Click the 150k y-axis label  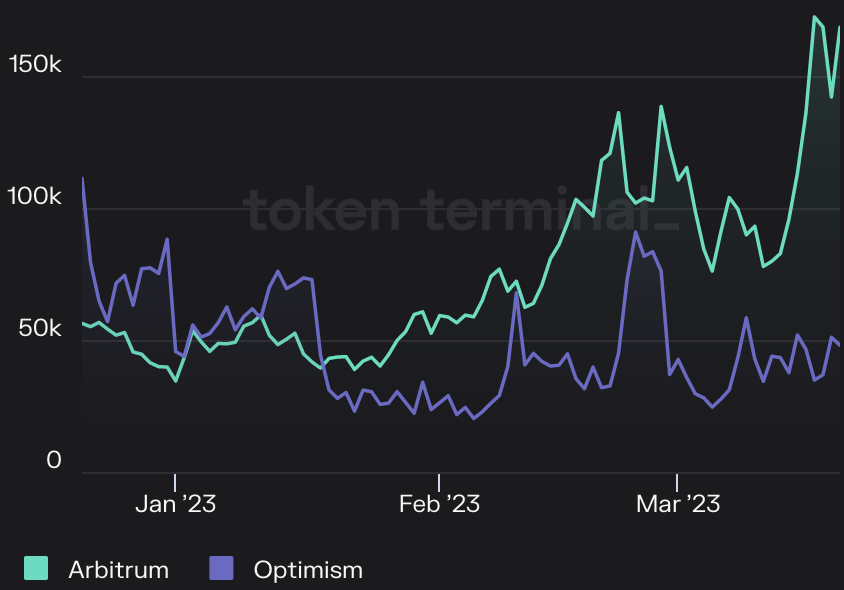click(x=35, y=65)
